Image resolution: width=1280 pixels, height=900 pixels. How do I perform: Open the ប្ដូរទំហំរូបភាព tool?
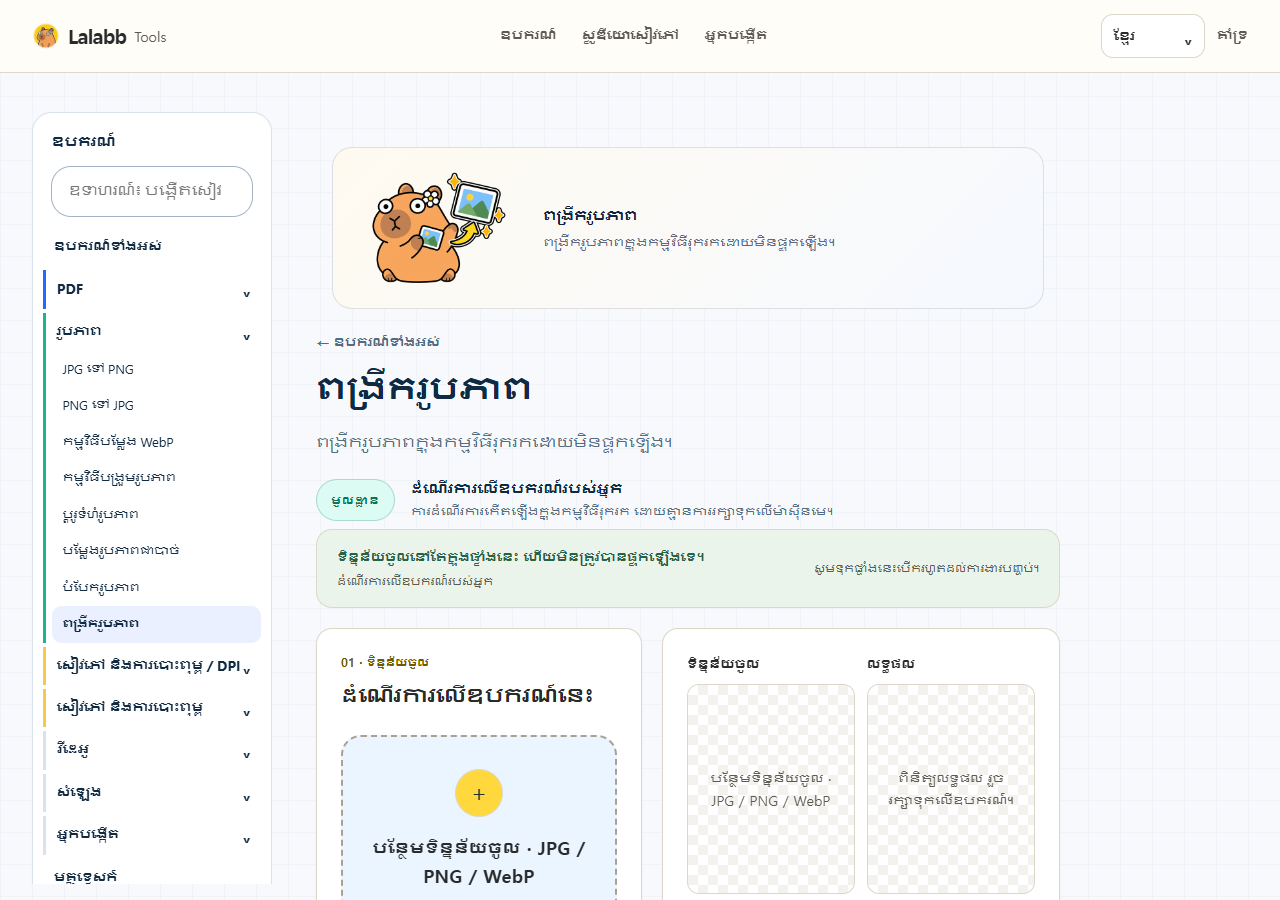click(x=156, y=514)
